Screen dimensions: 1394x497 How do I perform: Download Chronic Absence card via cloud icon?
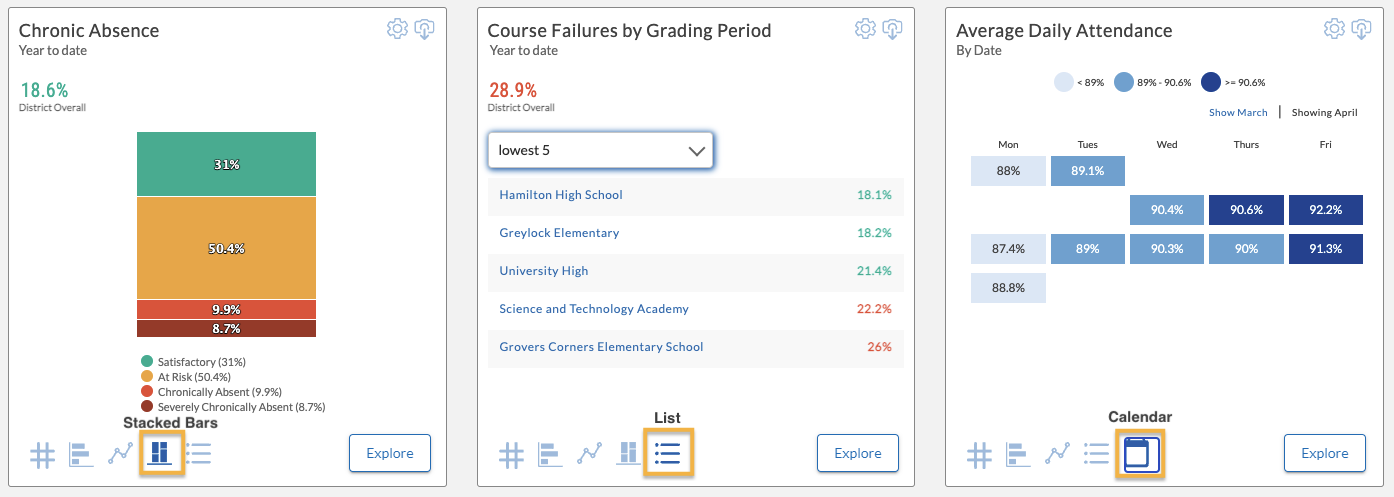pyautogui.click(x=425, y=29)
